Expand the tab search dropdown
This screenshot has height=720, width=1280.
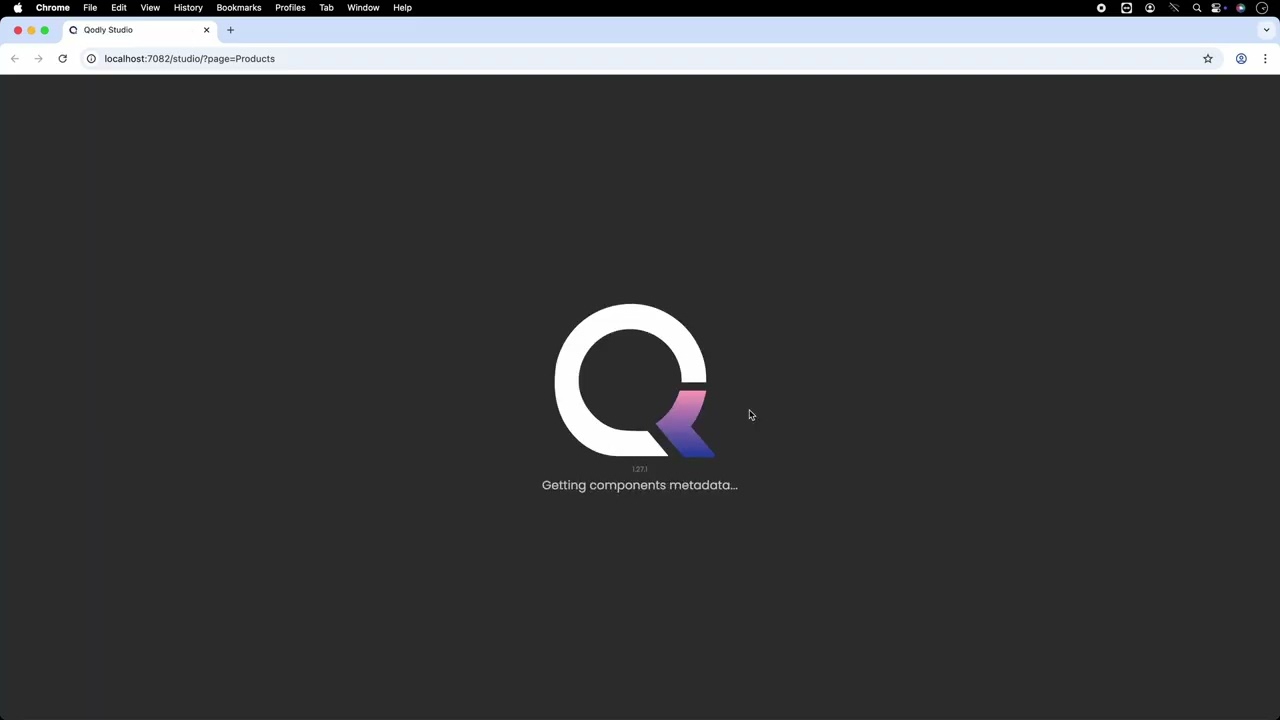pyautogui.click(x=1266, y=30)
